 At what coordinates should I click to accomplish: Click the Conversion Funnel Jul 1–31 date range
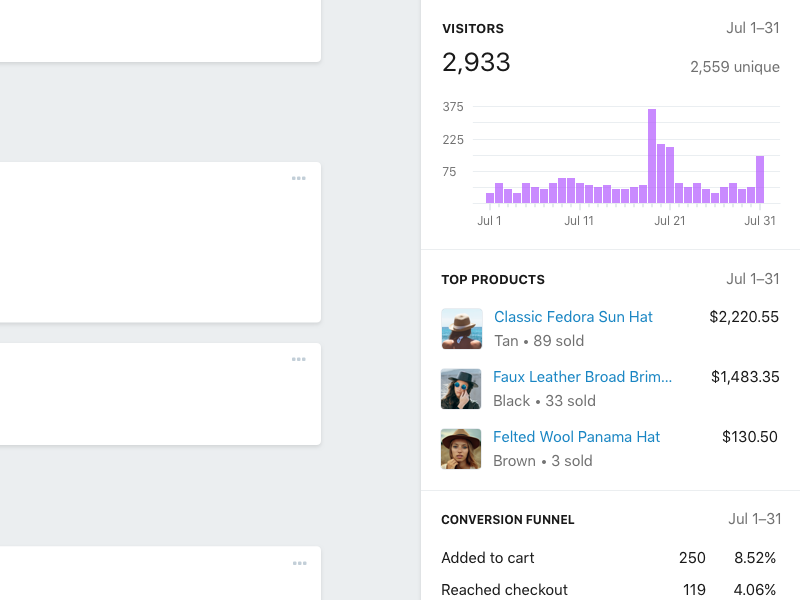click(x=753, y=519)
